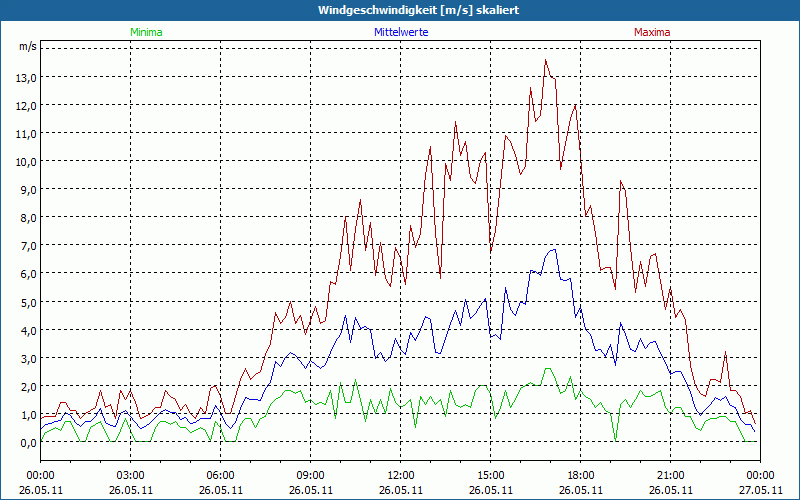Click the '18:00' time axis label
This screenshot has width=800, height=500.
[x=581, y=476]
